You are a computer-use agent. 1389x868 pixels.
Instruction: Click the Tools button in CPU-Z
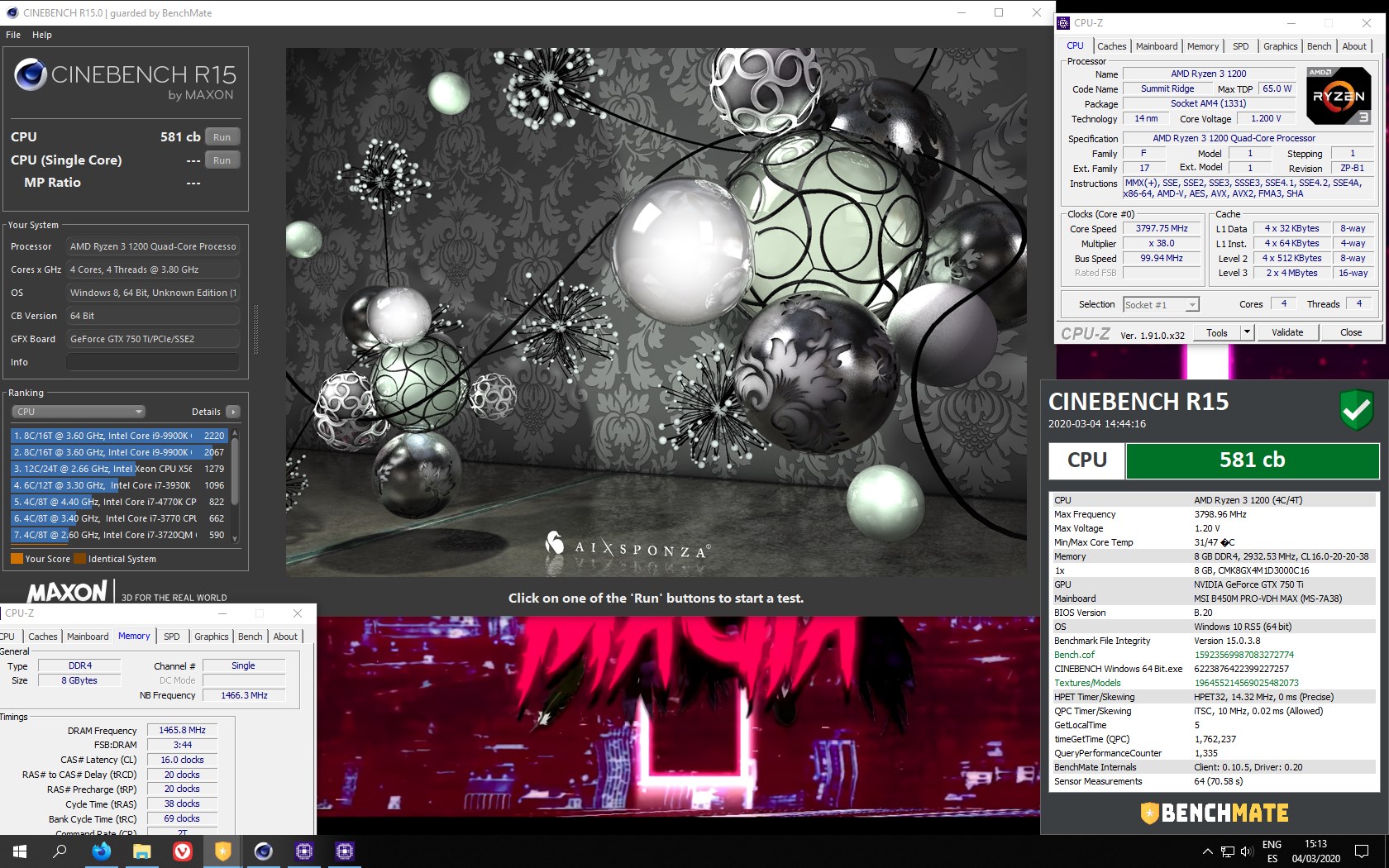tap(1217, 332)
